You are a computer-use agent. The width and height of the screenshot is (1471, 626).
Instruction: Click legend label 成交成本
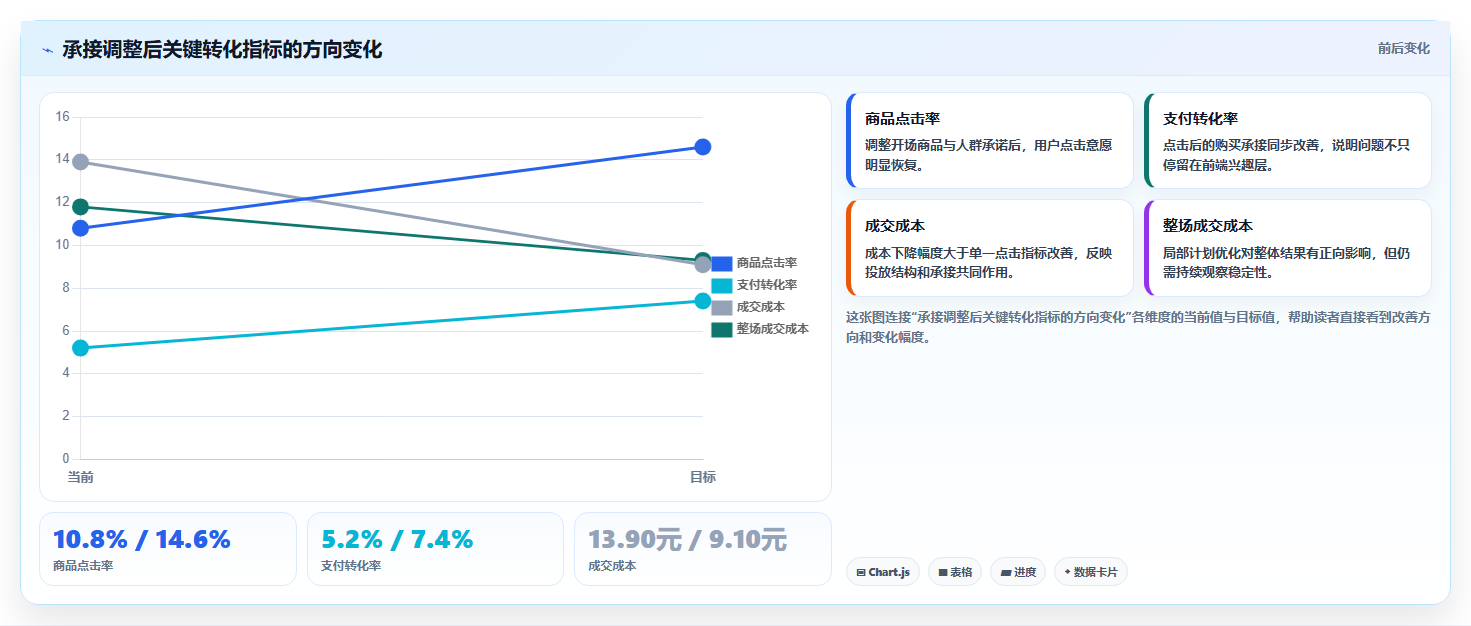[761, 307]
